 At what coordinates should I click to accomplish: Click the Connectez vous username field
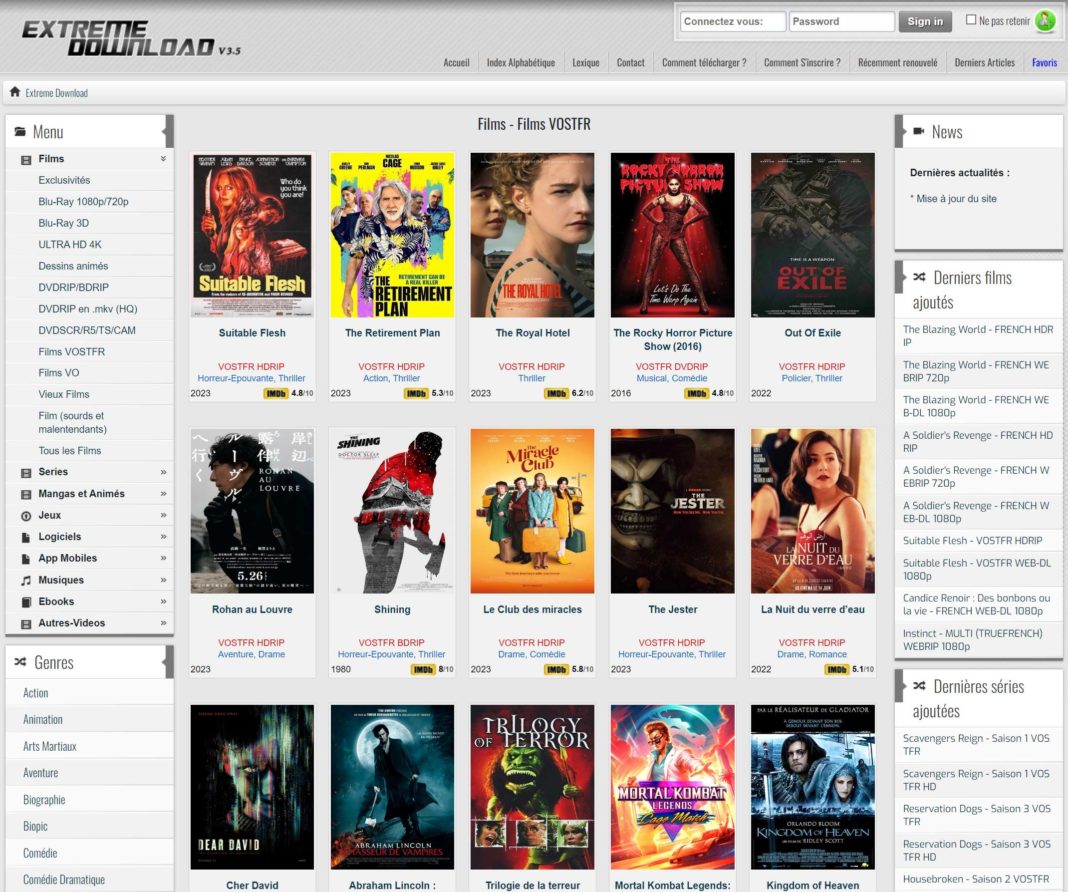point(733,22)
